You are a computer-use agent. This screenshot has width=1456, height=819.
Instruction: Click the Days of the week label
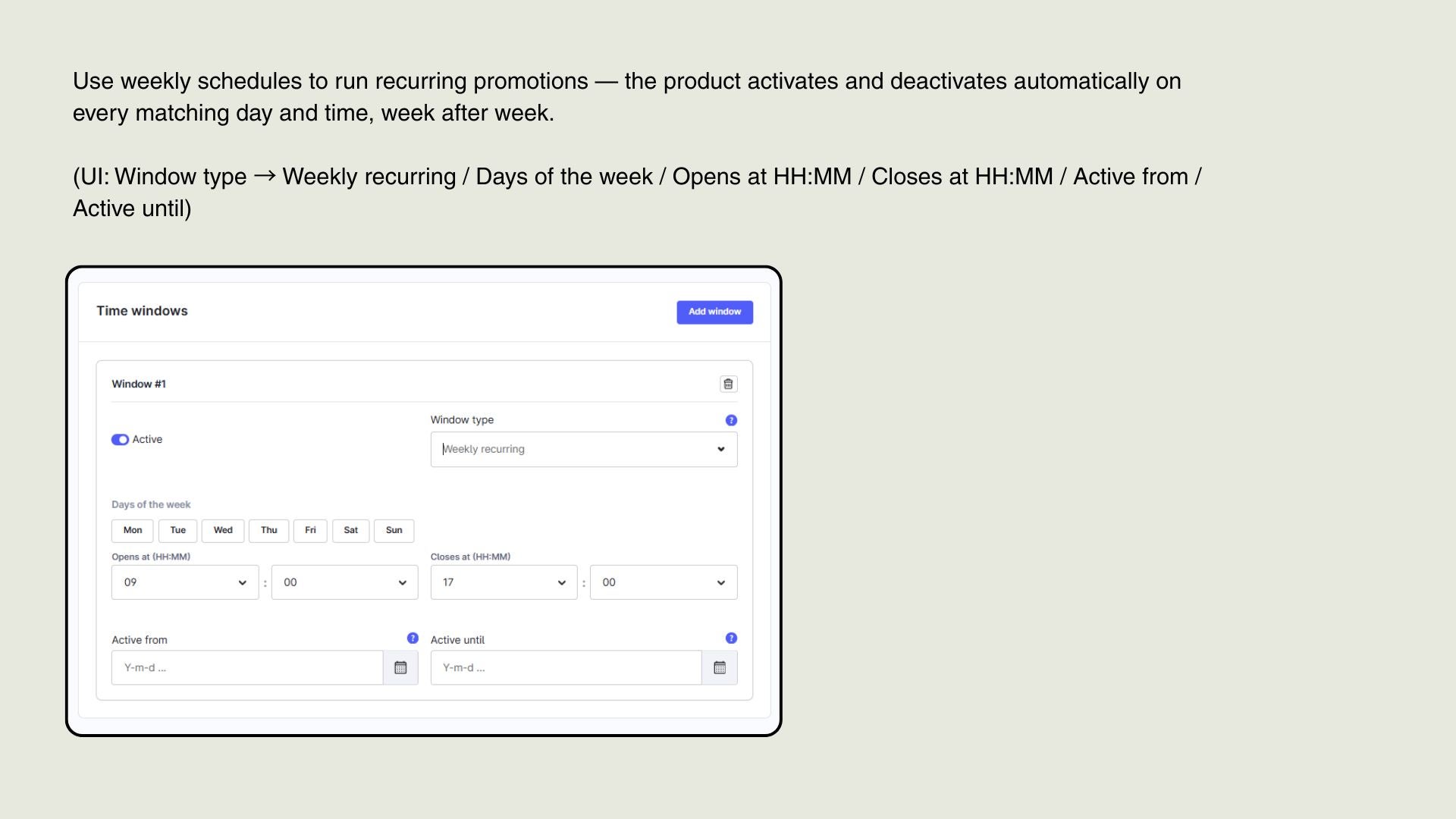[x=151, y=505]
